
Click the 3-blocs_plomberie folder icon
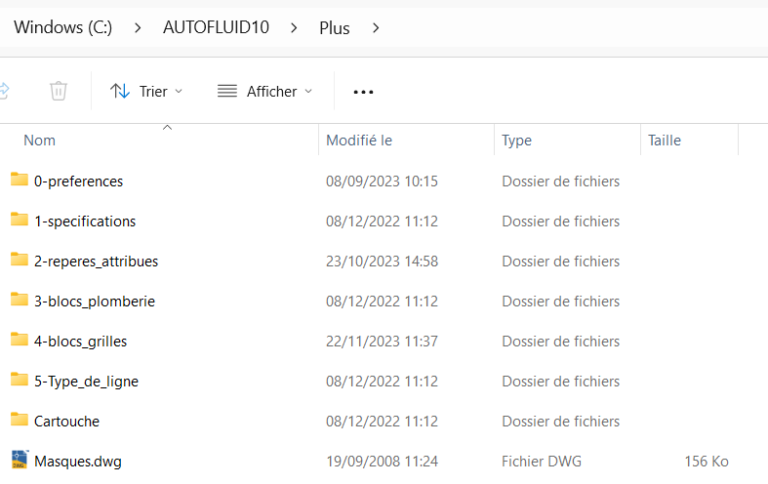tap(19, 300)
